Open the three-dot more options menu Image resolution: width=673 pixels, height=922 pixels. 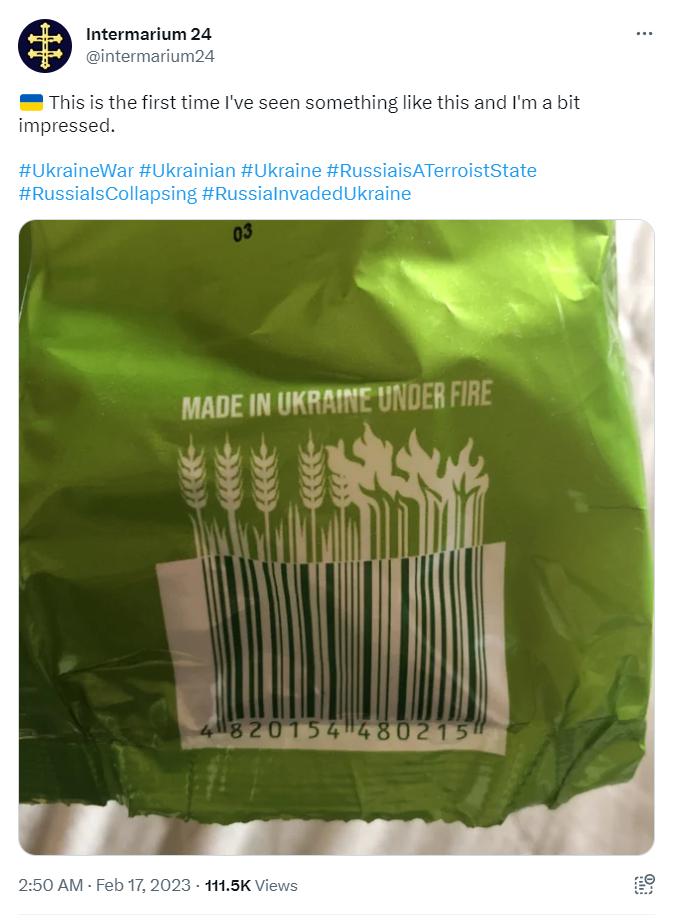644,34
